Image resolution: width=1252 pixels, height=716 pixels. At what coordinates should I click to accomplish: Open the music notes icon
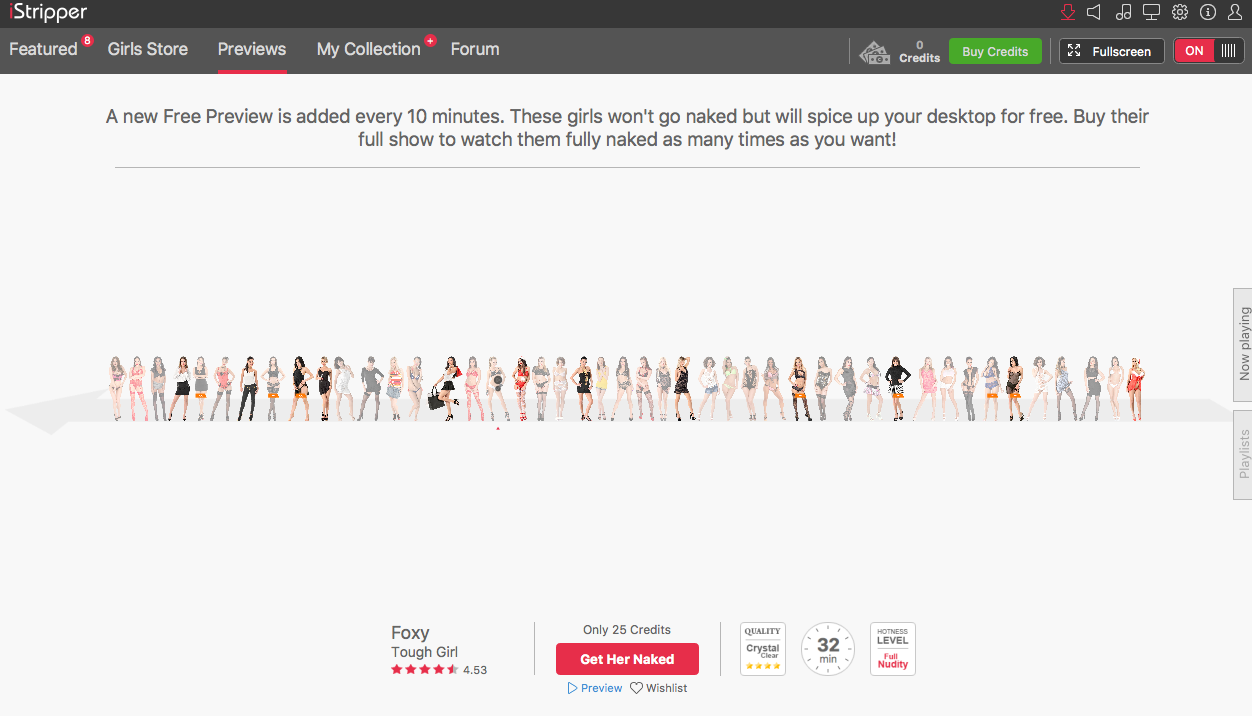pos(1123,13)
